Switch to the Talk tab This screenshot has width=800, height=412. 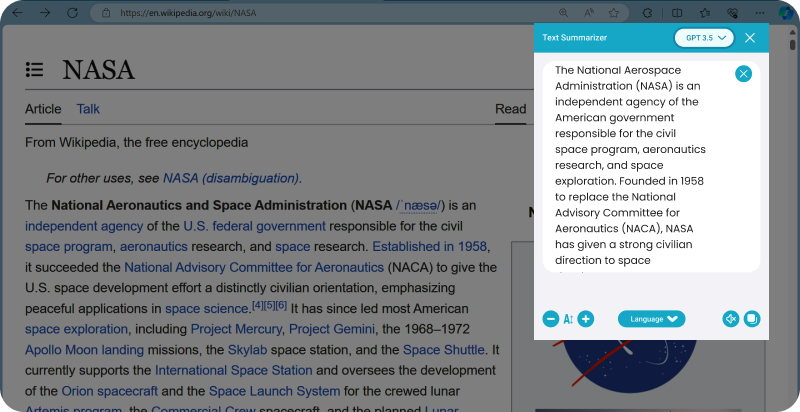coord(88,109)
